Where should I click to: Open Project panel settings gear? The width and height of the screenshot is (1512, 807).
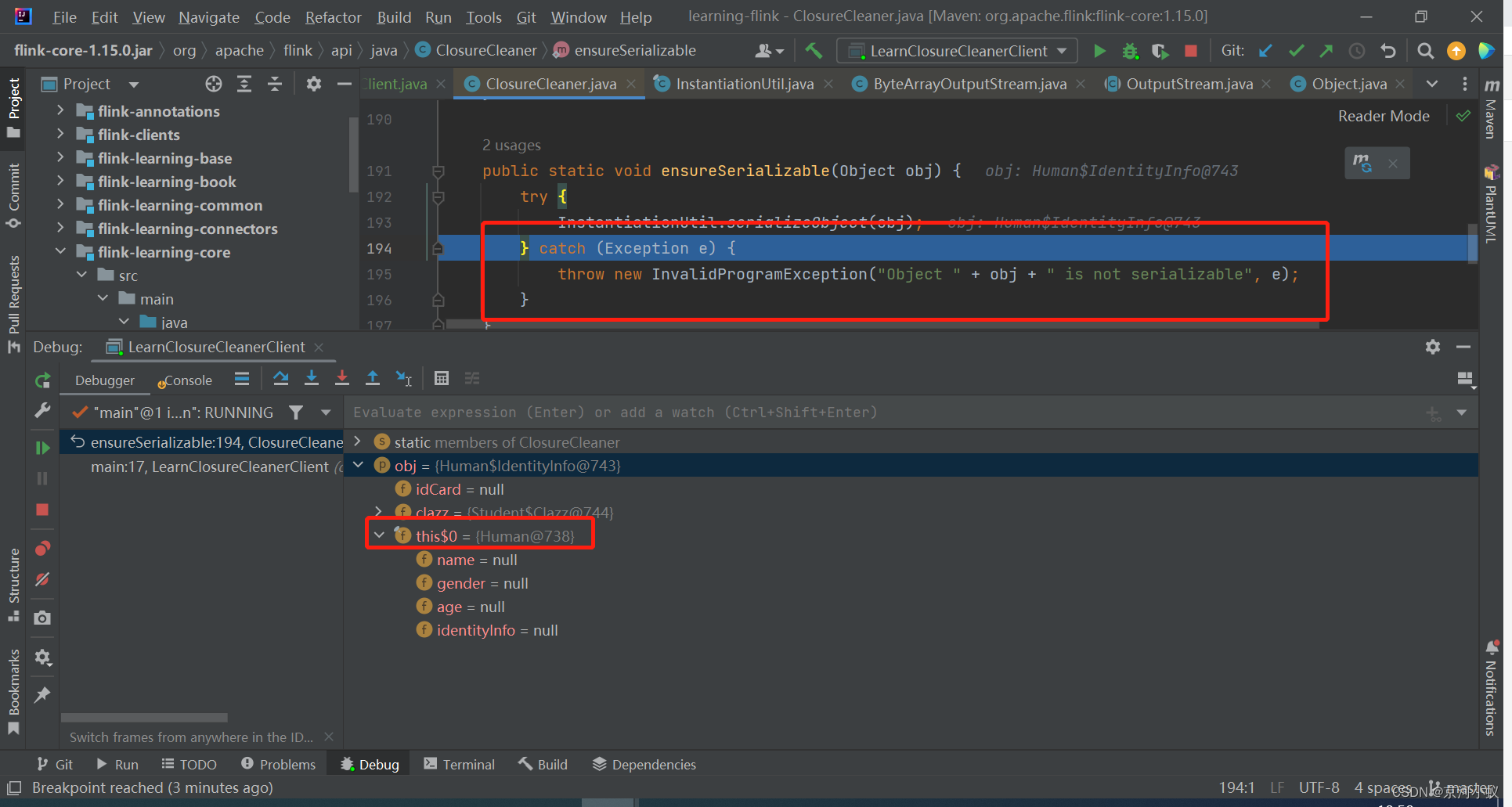(314, 84)
